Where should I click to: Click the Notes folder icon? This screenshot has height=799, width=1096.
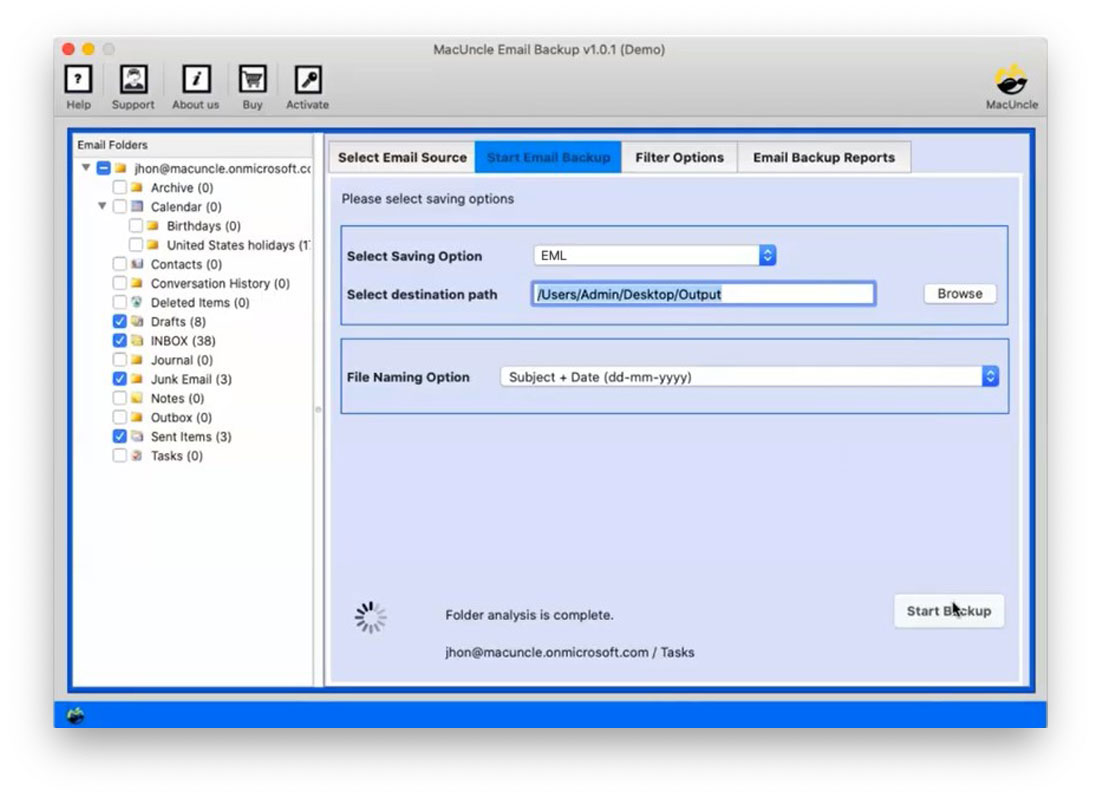pos(137,398)
